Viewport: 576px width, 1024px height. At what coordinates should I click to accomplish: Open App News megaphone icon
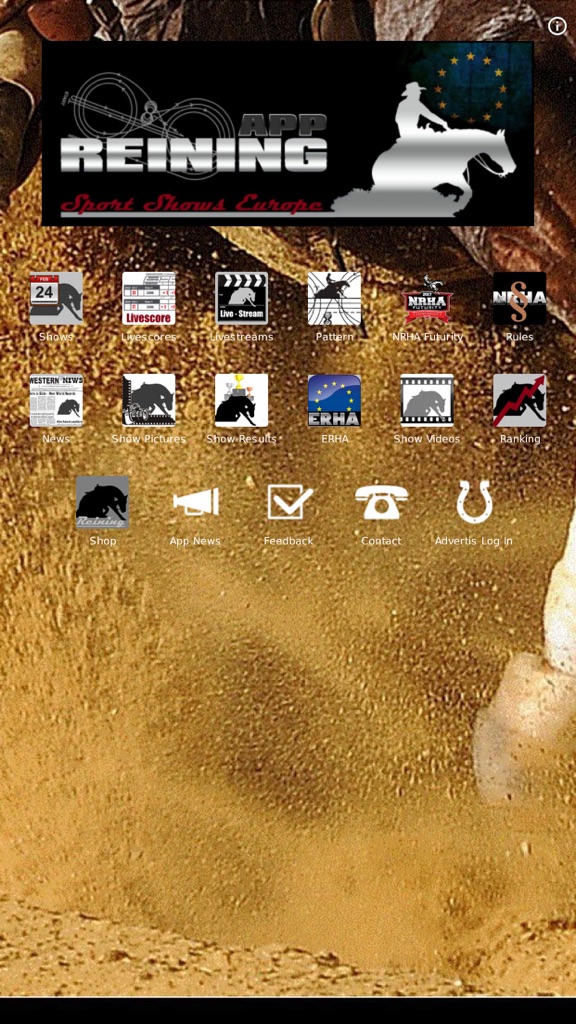point(195,502)
